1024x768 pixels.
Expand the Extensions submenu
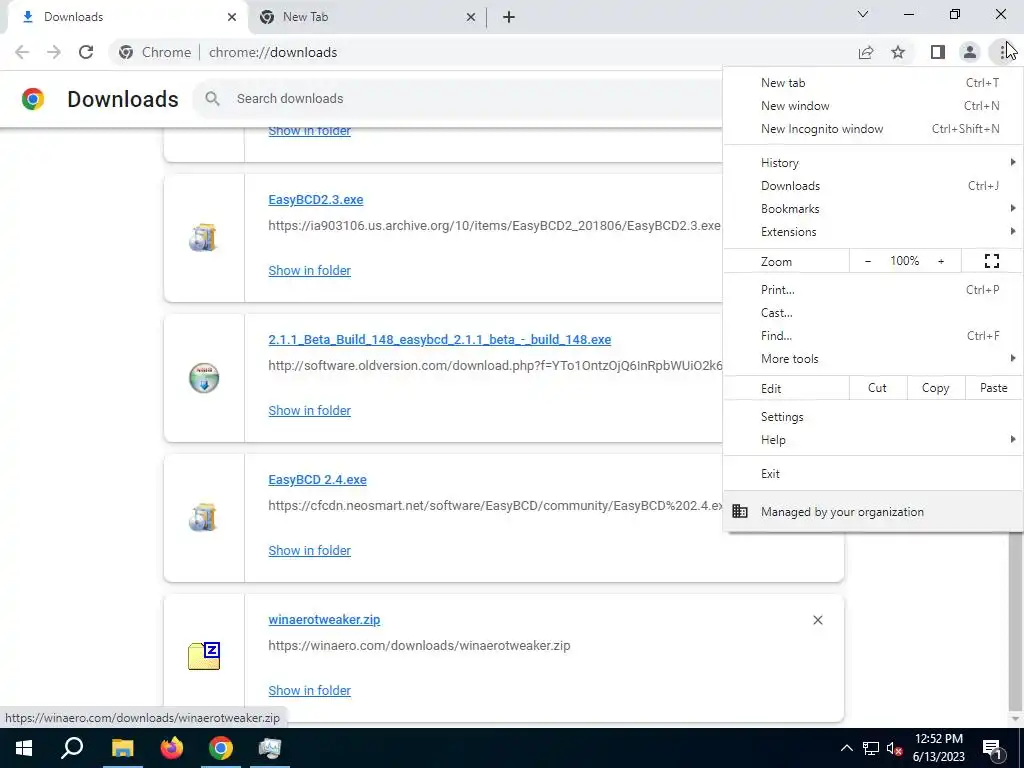pos(873,231)
